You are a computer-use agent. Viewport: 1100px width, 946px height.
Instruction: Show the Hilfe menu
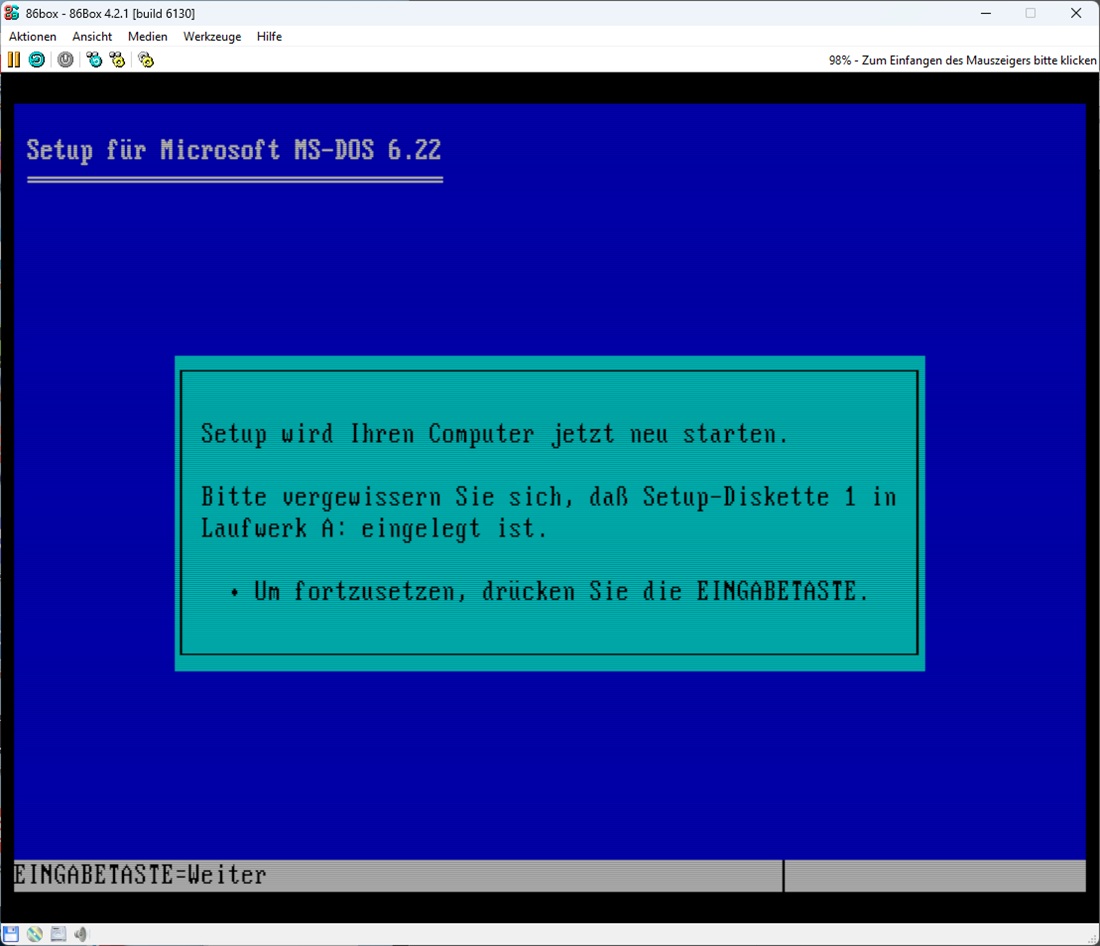(269, 36)
